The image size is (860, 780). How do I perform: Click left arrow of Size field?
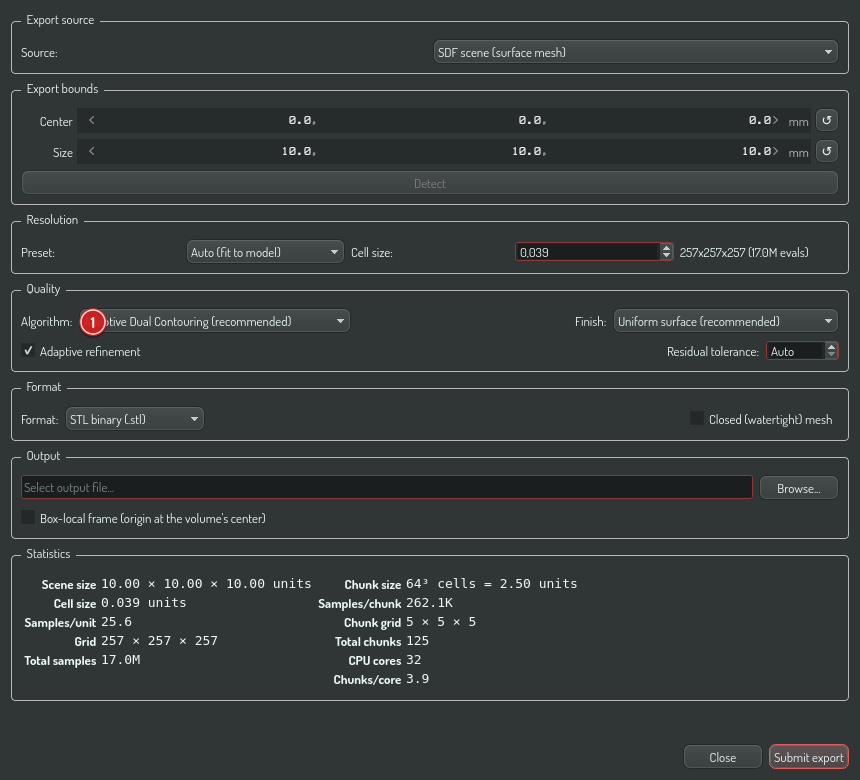[92, 151]
